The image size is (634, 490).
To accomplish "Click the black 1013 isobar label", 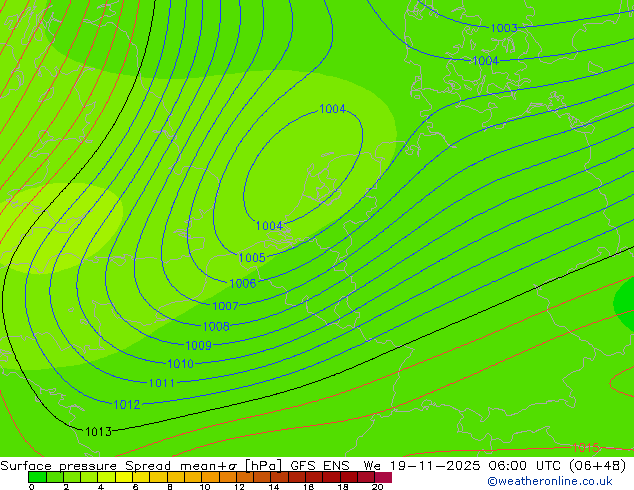I will pos(98,432).
